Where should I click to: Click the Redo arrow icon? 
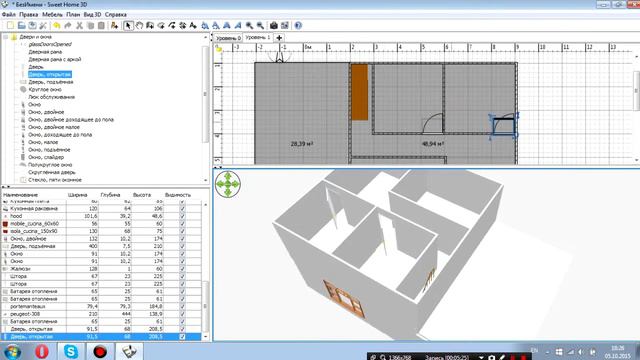coord(68,25)
